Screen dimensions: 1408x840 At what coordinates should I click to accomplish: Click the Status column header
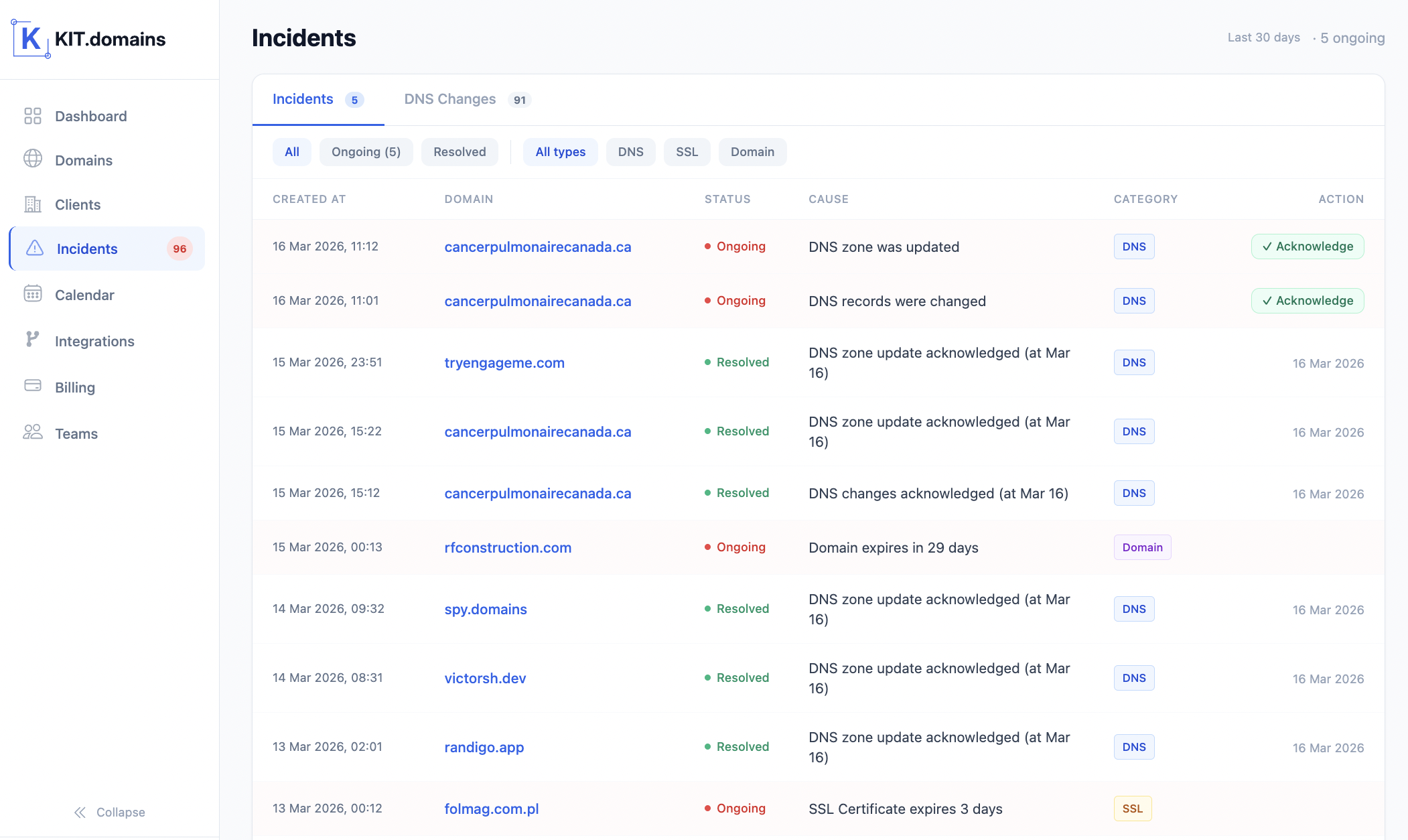727,199
